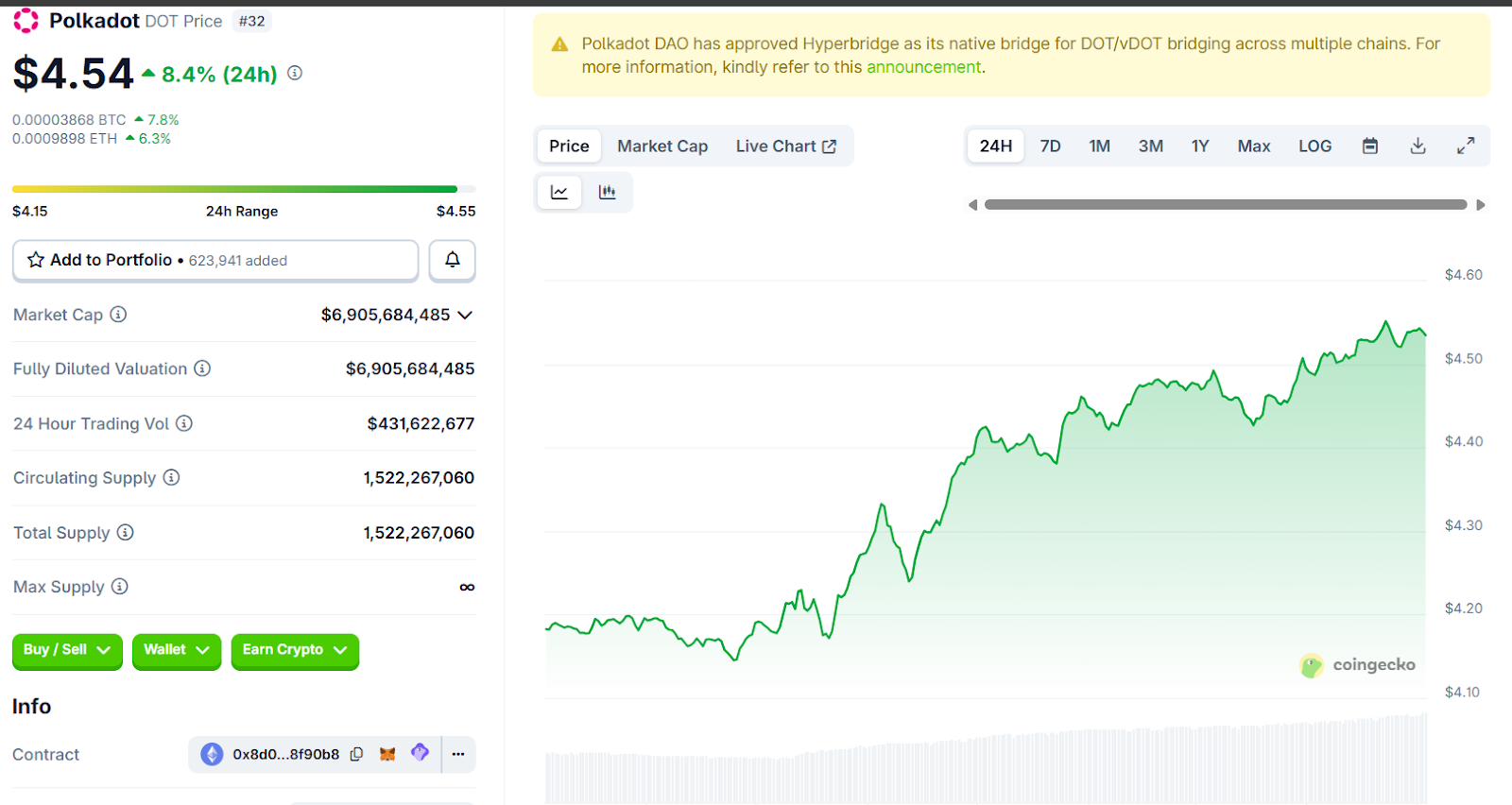Viewport: 1512px width, 805px height.
Task: Copy the contract address
Action: [356, 754]
